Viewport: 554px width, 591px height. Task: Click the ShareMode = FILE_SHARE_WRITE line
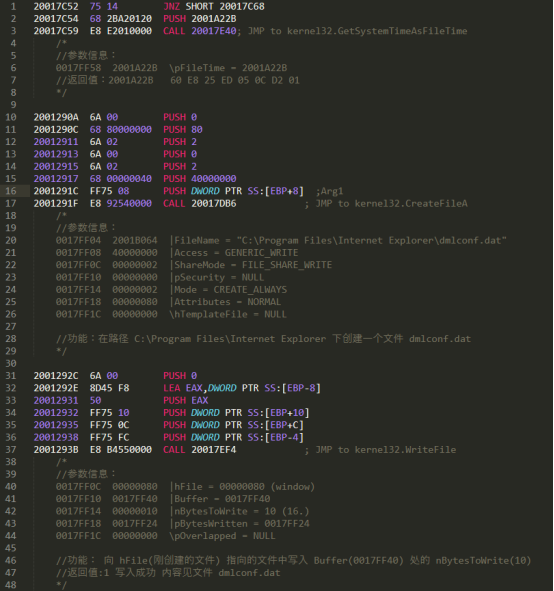coord(253,265)
